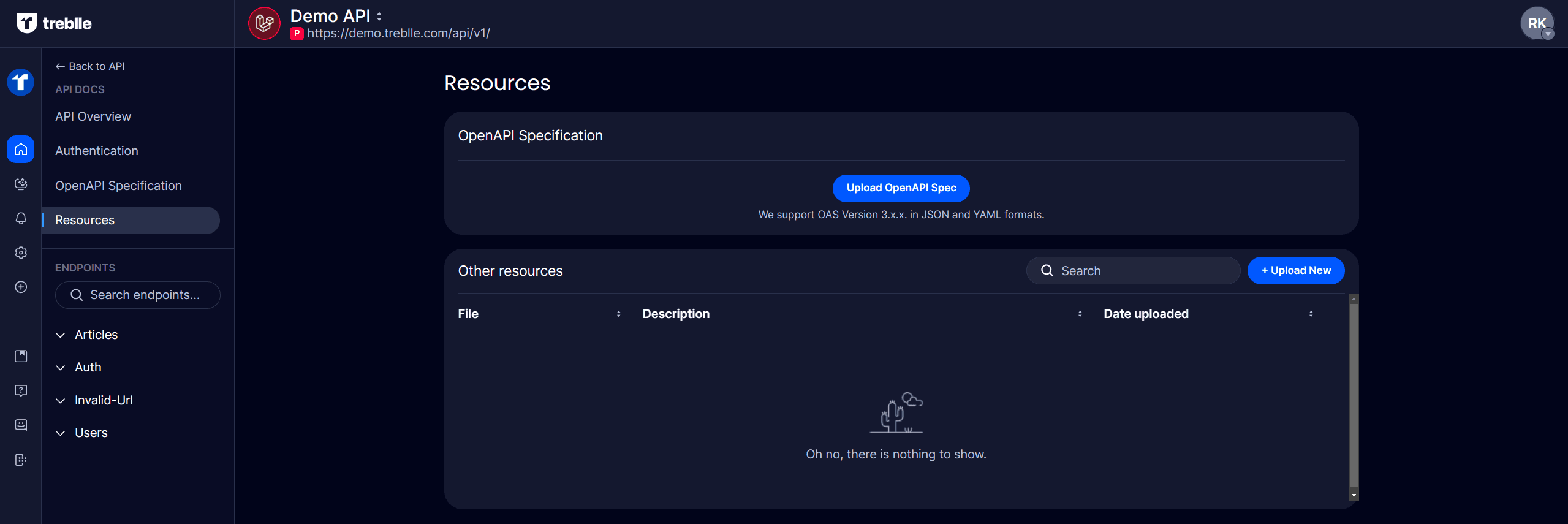
Task: Open the Demo API switcher dropdown
Action: (379, 17)
